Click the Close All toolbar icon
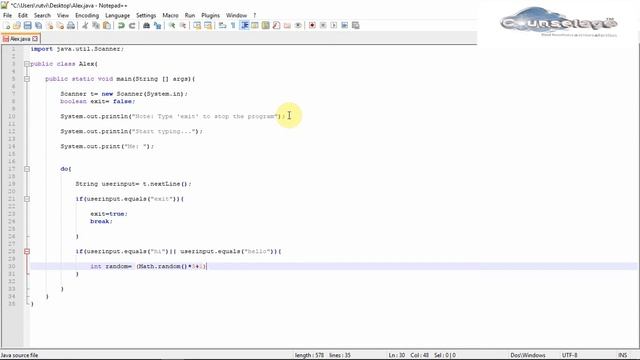This screenshot has width=640, height=360. click(60, 25)
